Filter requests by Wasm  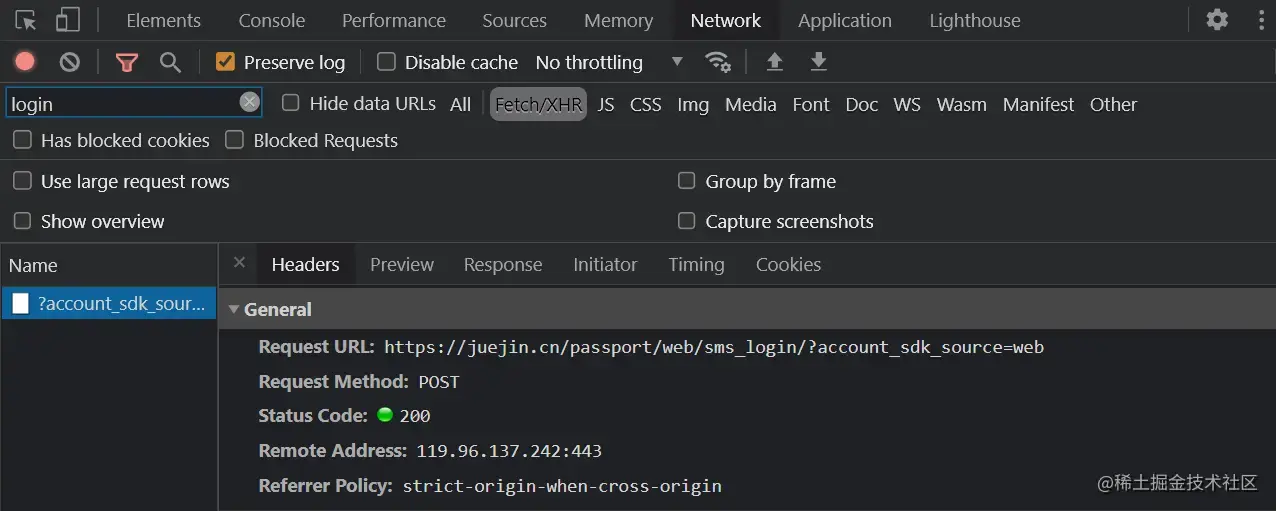coord(962,104)
